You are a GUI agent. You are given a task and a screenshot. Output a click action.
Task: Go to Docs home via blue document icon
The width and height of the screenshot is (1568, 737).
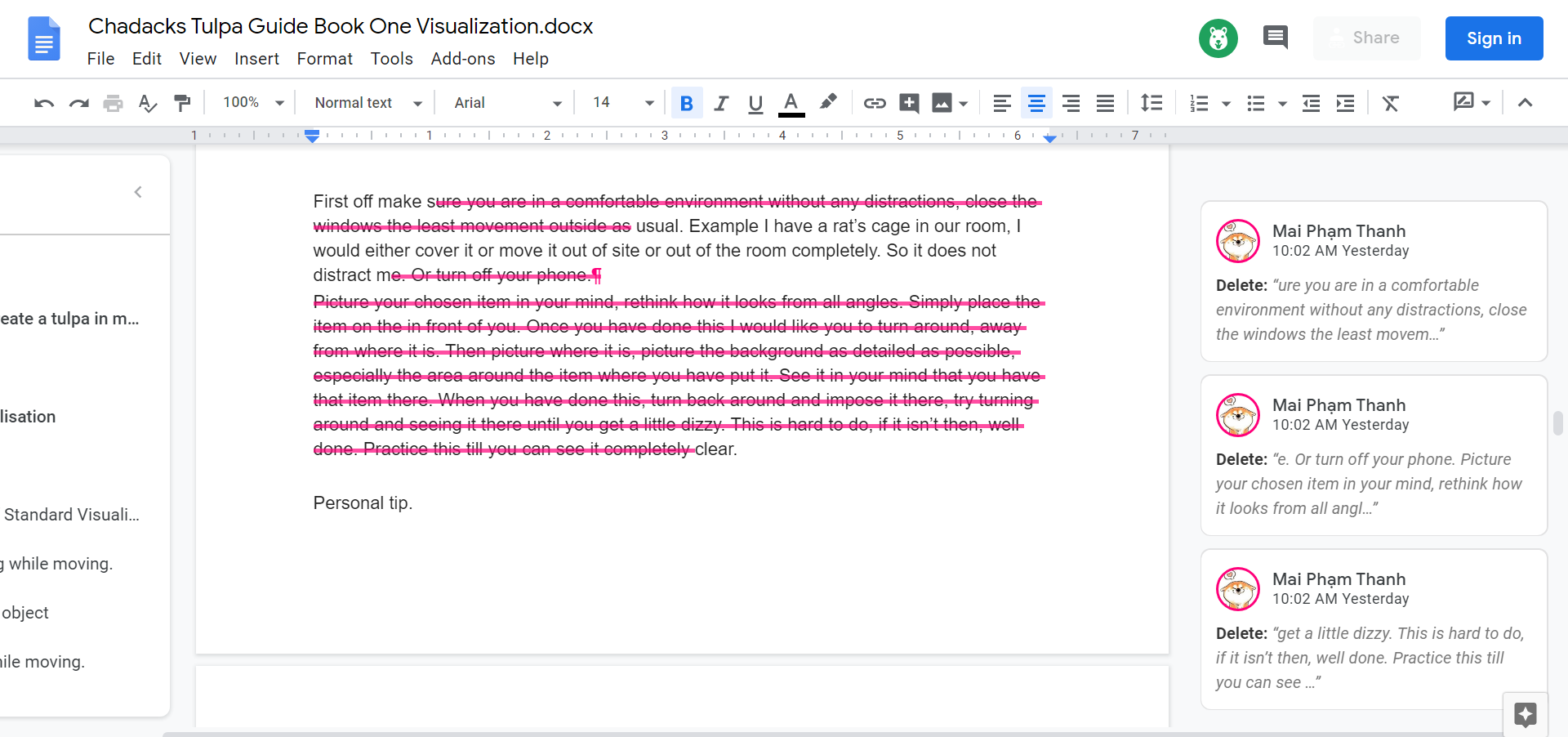pos(44,38)
